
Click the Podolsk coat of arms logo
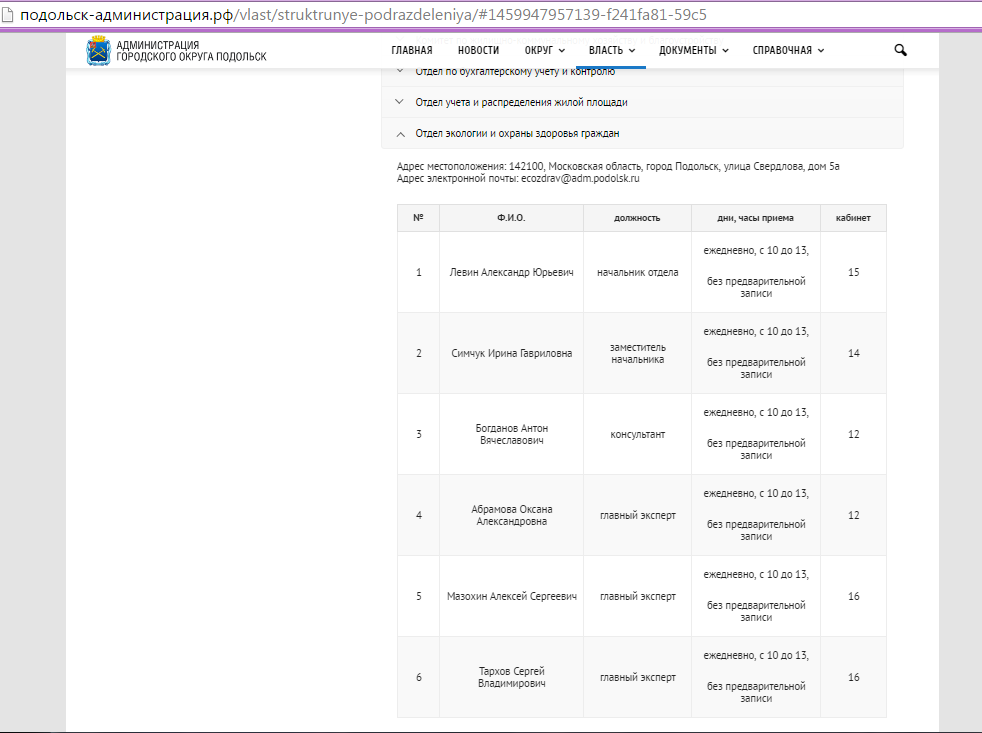click(99, 50)
